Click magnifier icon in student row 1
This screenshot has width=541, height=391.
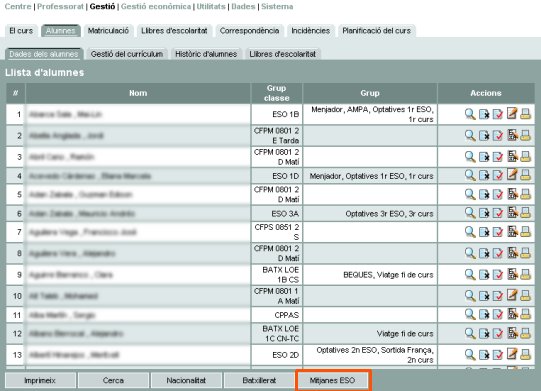(470, 114)
